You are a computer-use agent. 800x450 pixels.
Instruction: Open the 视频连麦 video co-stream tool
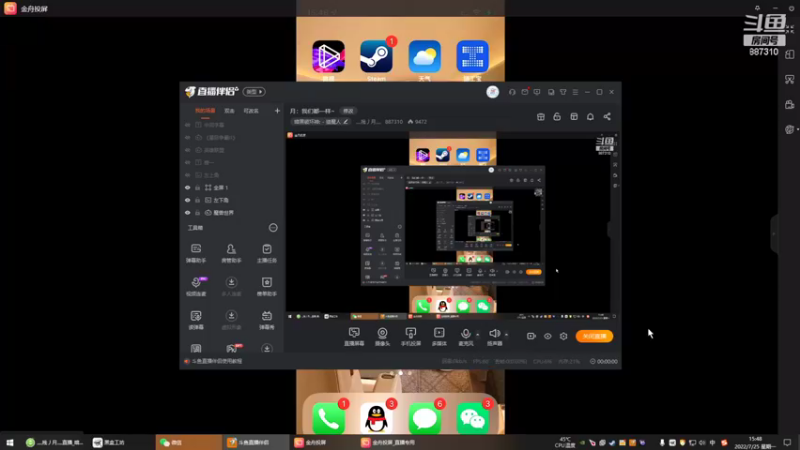196,286
